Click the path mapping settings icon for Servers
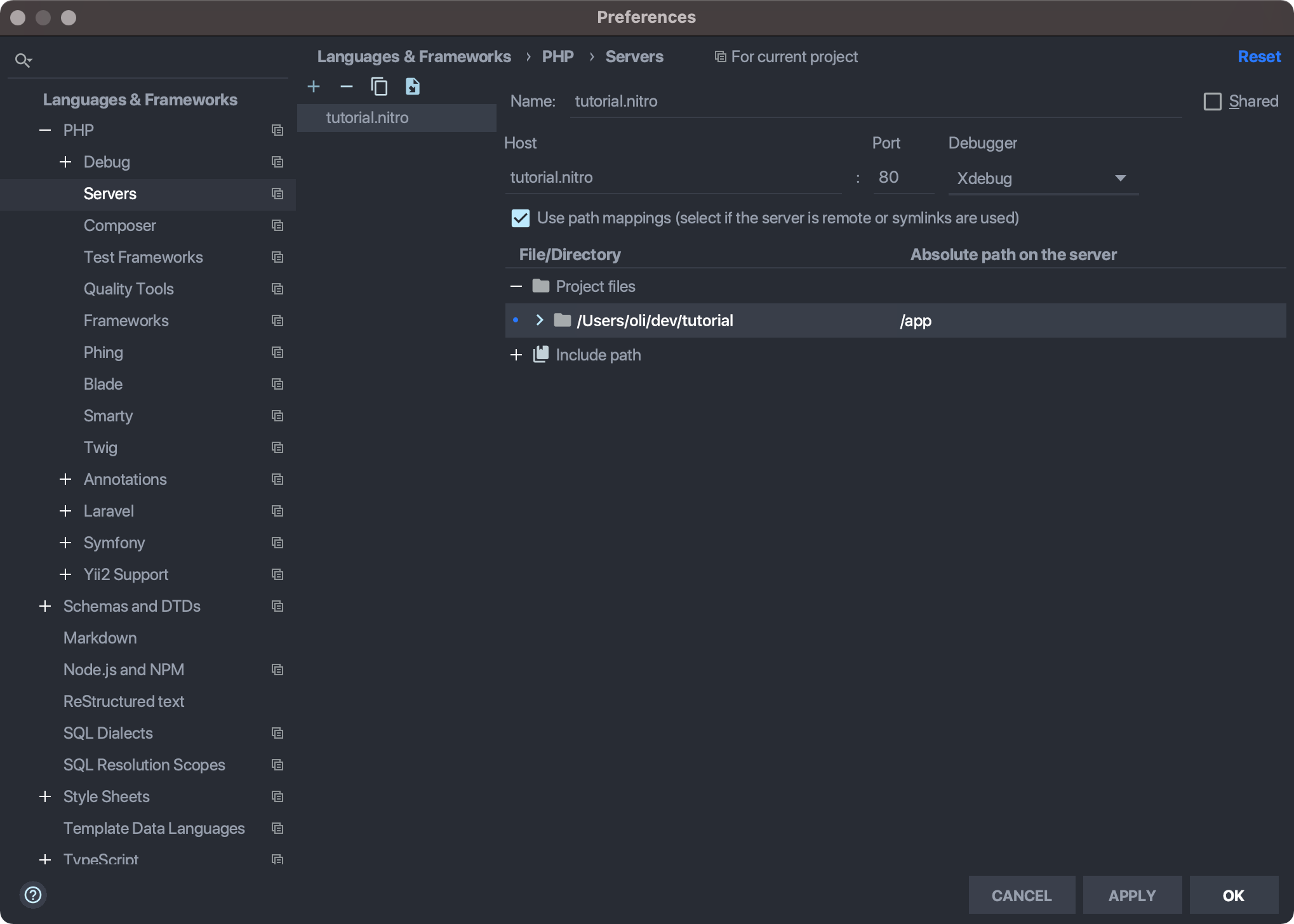The height and width of the screenshot is (924, 1294). [278, 193]
